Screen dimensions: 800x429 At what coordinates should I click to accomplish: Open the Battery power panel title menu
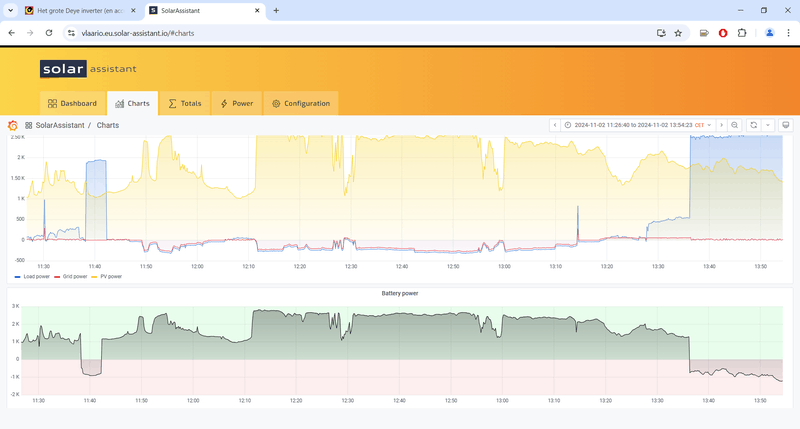400,293
